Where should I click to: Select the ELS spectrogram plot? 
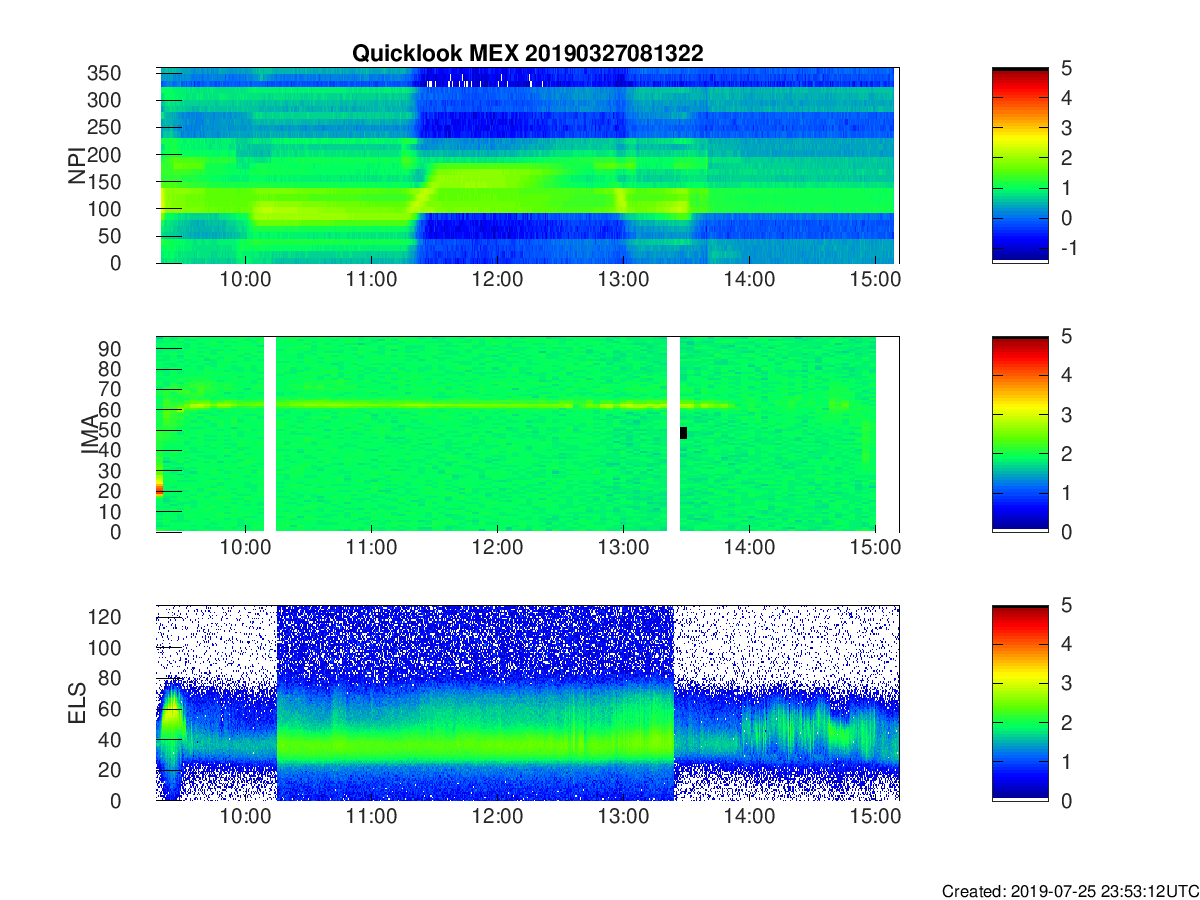pos(528,703)
